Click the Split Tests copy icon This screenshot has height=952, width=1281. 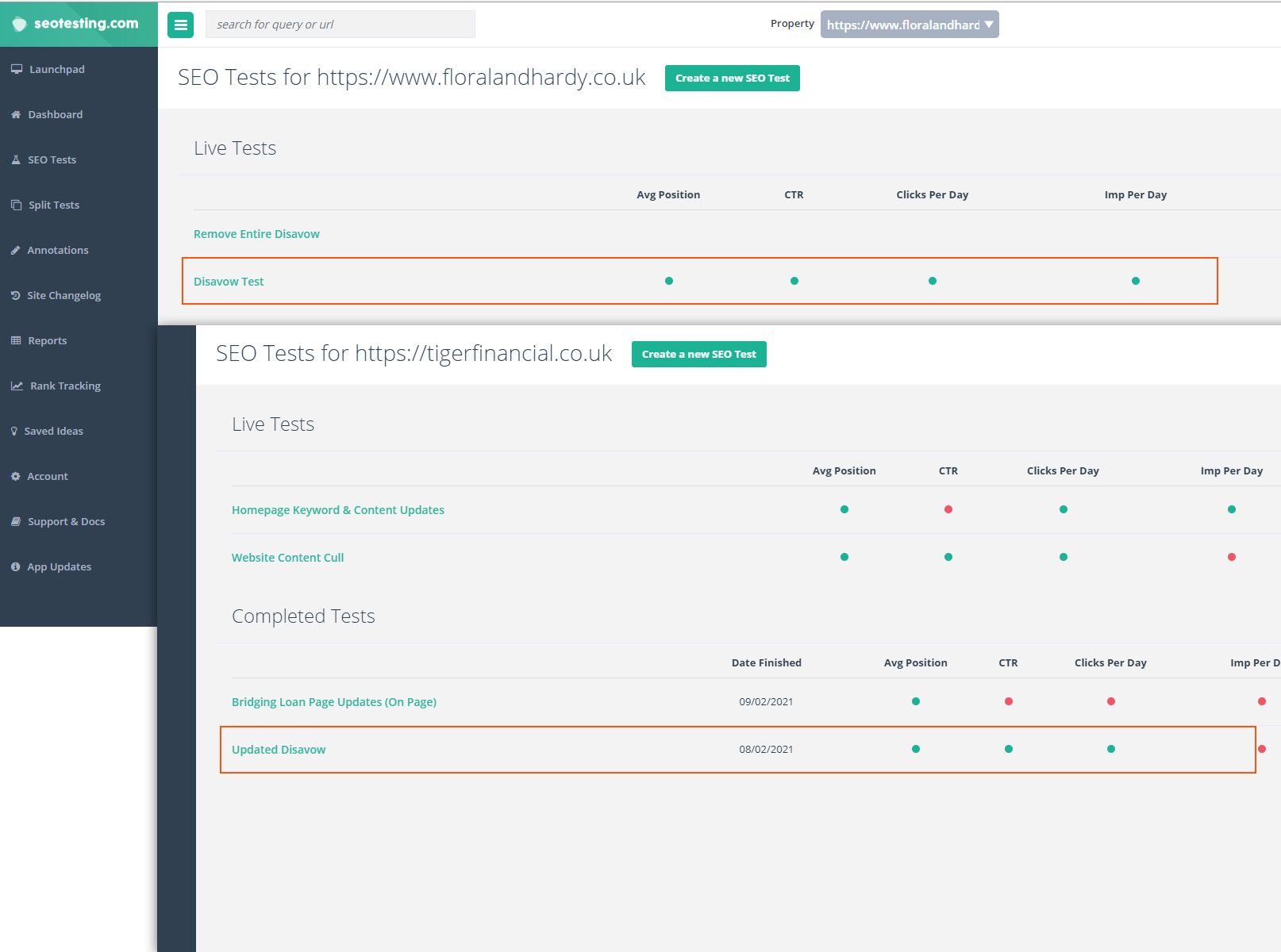click(x=16, y=205)
